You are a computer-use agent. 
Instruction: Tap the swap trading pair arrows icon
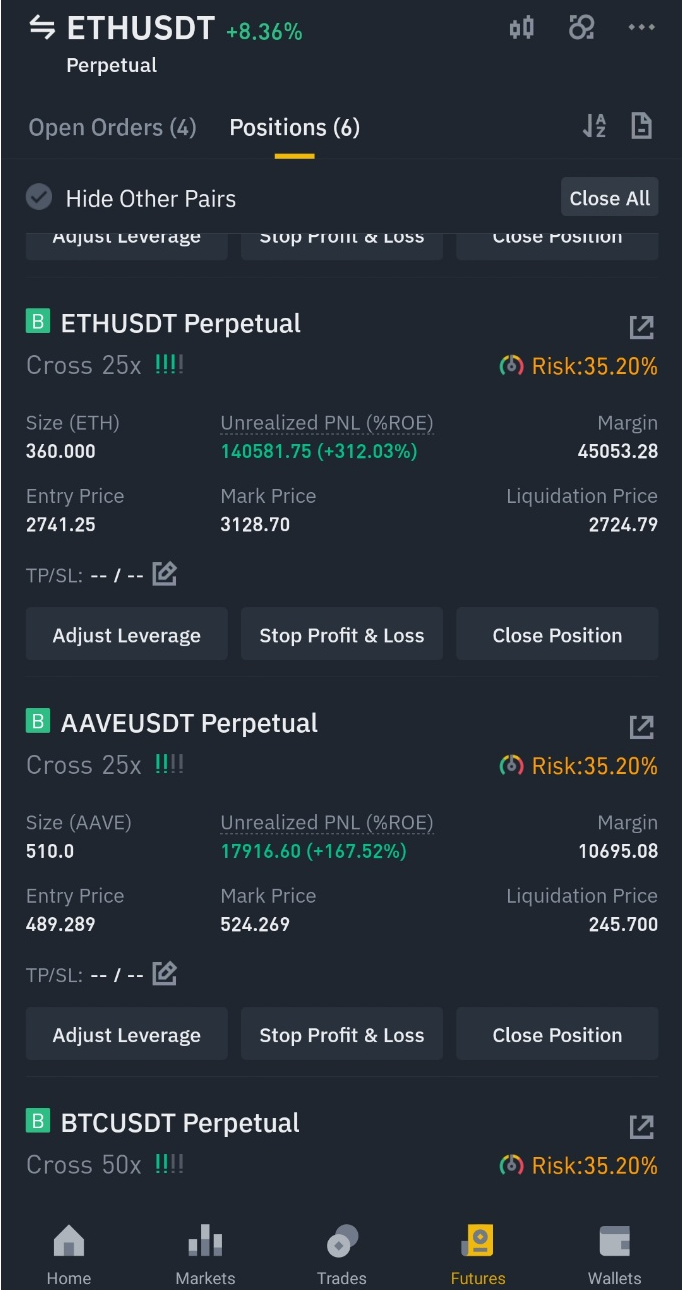tap(42, 28)
